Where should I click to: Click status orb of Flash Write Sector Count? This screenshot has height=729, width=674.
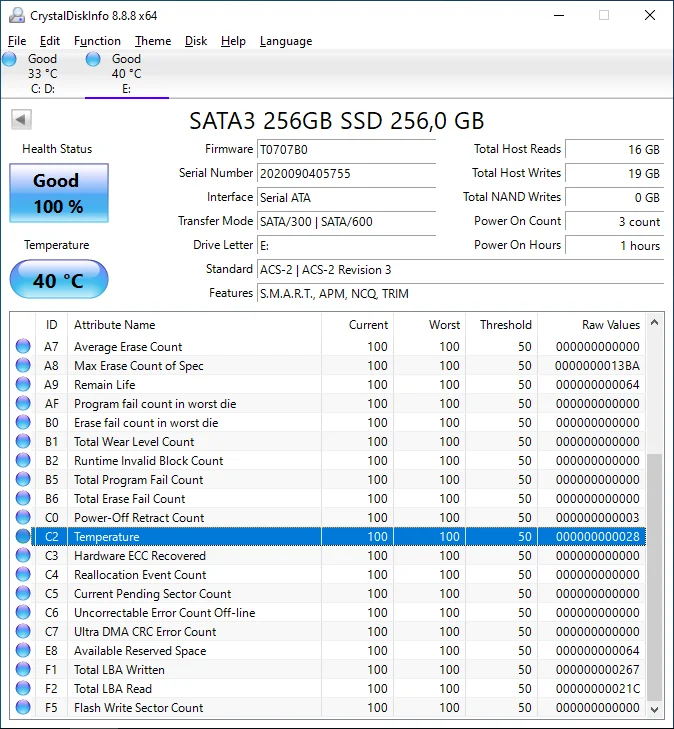pyautogui.click(x=23, y=708)
